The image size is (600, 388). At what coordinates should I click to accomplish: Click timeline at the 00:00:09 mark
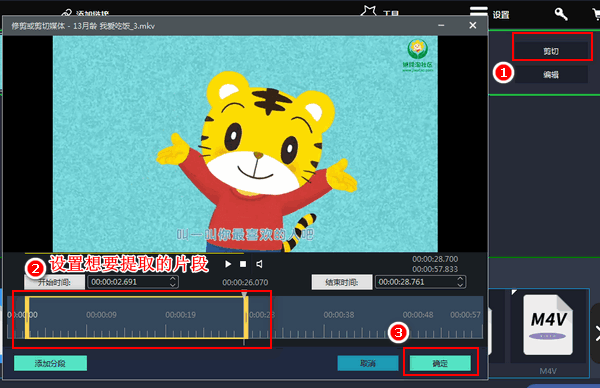[101, 315]
